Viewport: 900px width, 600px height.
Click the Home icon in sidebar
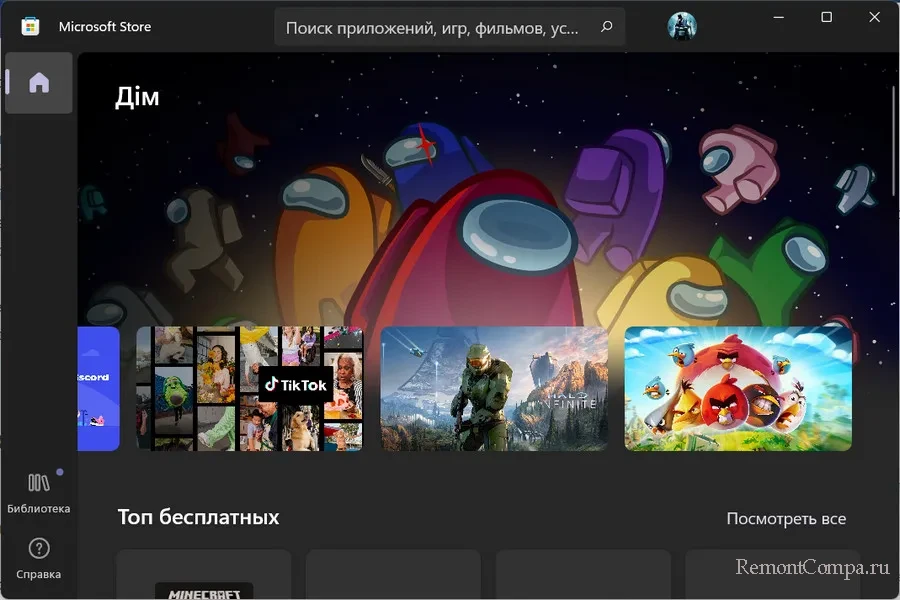tap(39, 83)
